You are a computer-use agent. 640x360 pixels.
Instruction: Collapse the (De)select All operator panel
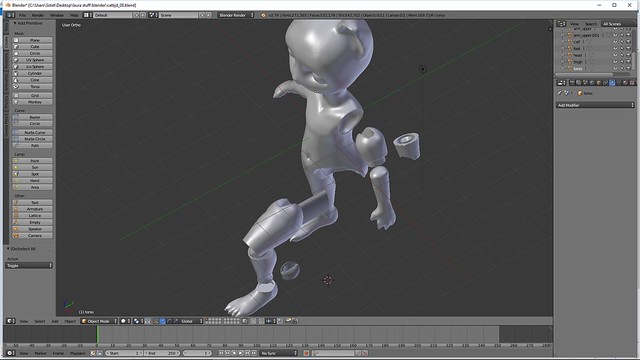coord(8,249)
